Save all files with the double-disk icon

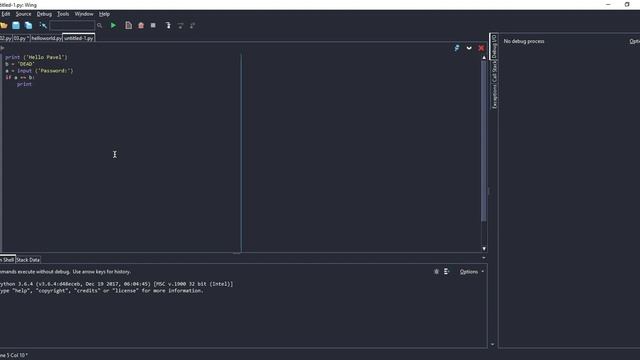point(28,25)
